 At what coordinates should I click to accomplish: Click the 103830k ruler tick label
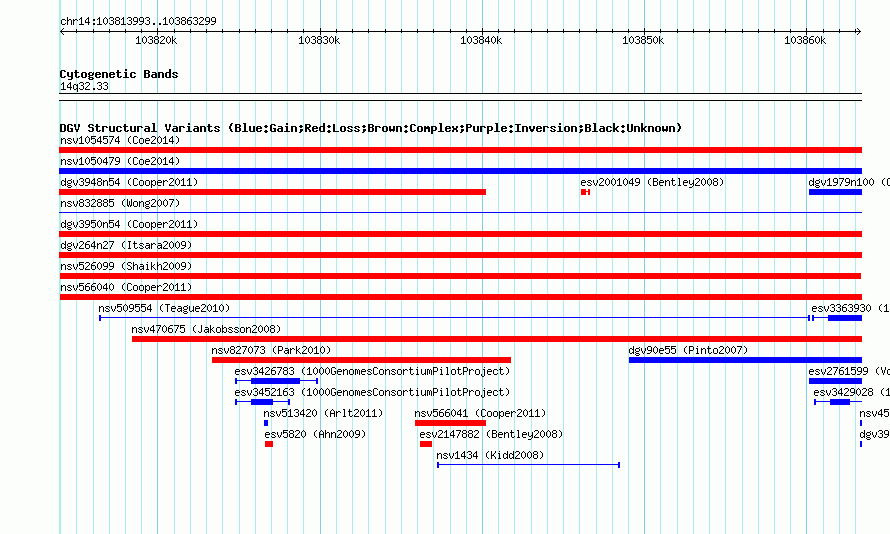point(319,40)
